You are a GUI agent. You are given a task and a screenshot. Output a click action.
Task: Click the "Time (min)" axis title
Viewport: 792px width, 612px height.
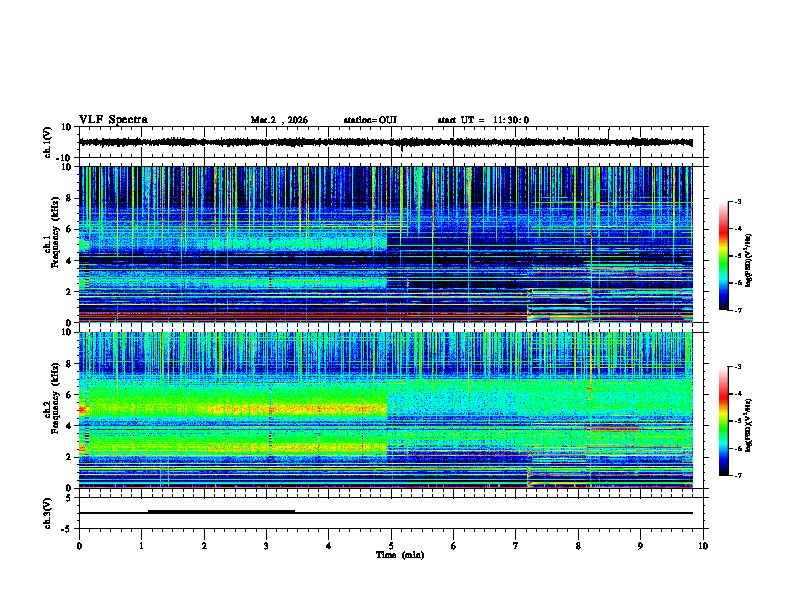pos(400,555)
